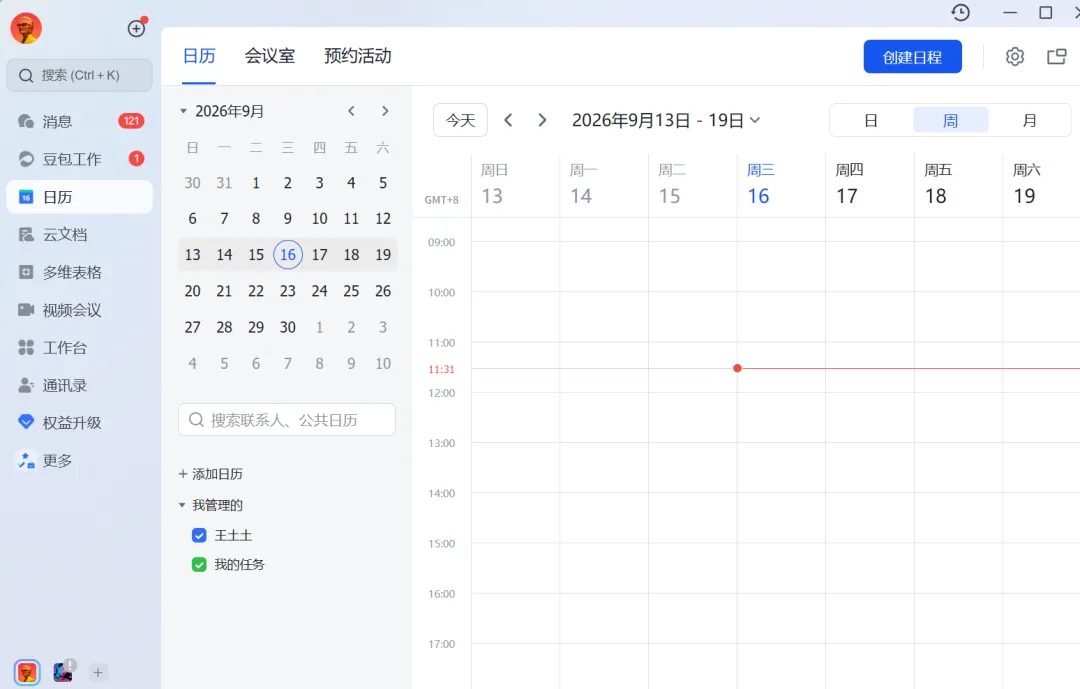
Task: Expand the 2026年9月13日 - 19日 date range dropdown
Action: coord(665,121)
